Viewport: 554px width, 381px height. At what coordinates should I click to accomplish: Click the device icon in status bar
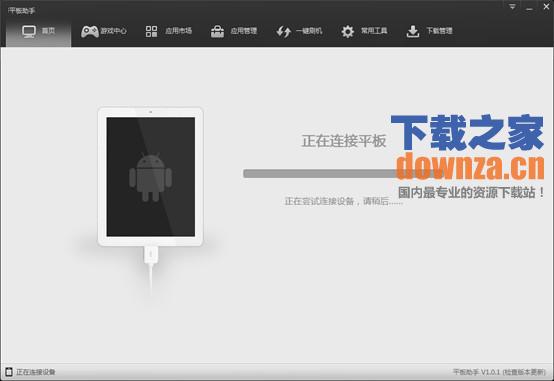point(9,372)
